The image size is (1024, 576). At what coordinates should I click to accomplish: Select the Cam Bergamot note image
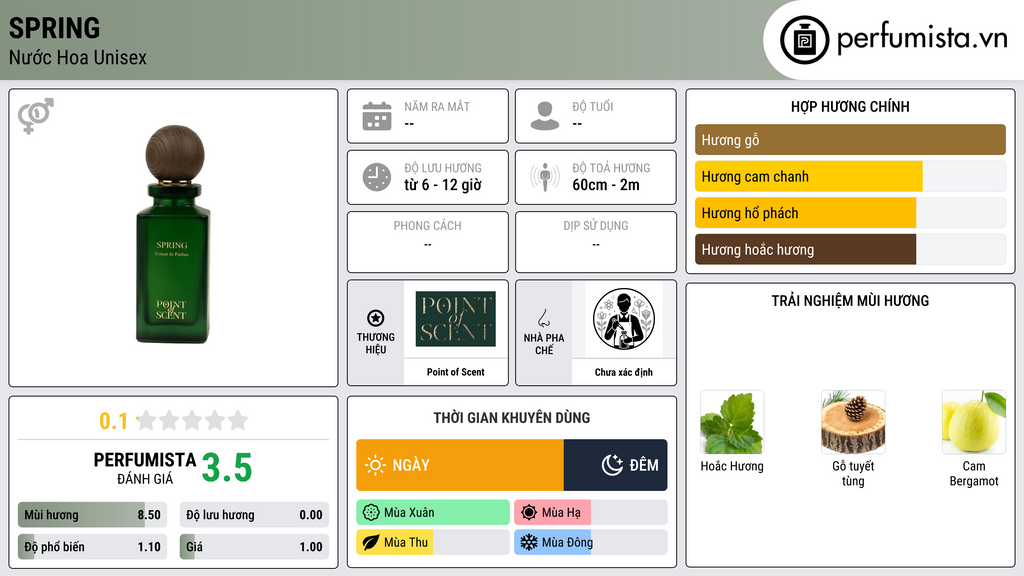click(974, 423)
